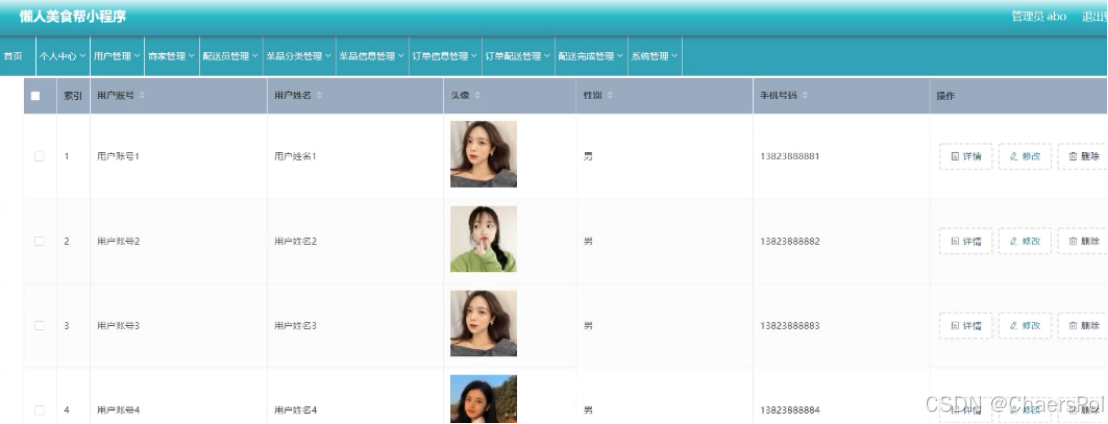Expand the 菜品分类管理 menu

[x=299, y=56]
